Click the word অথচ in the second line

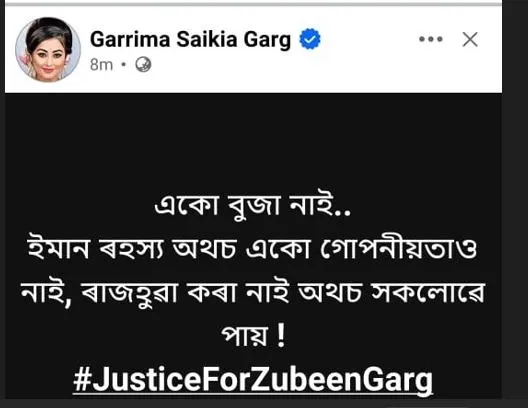(204, 248)
